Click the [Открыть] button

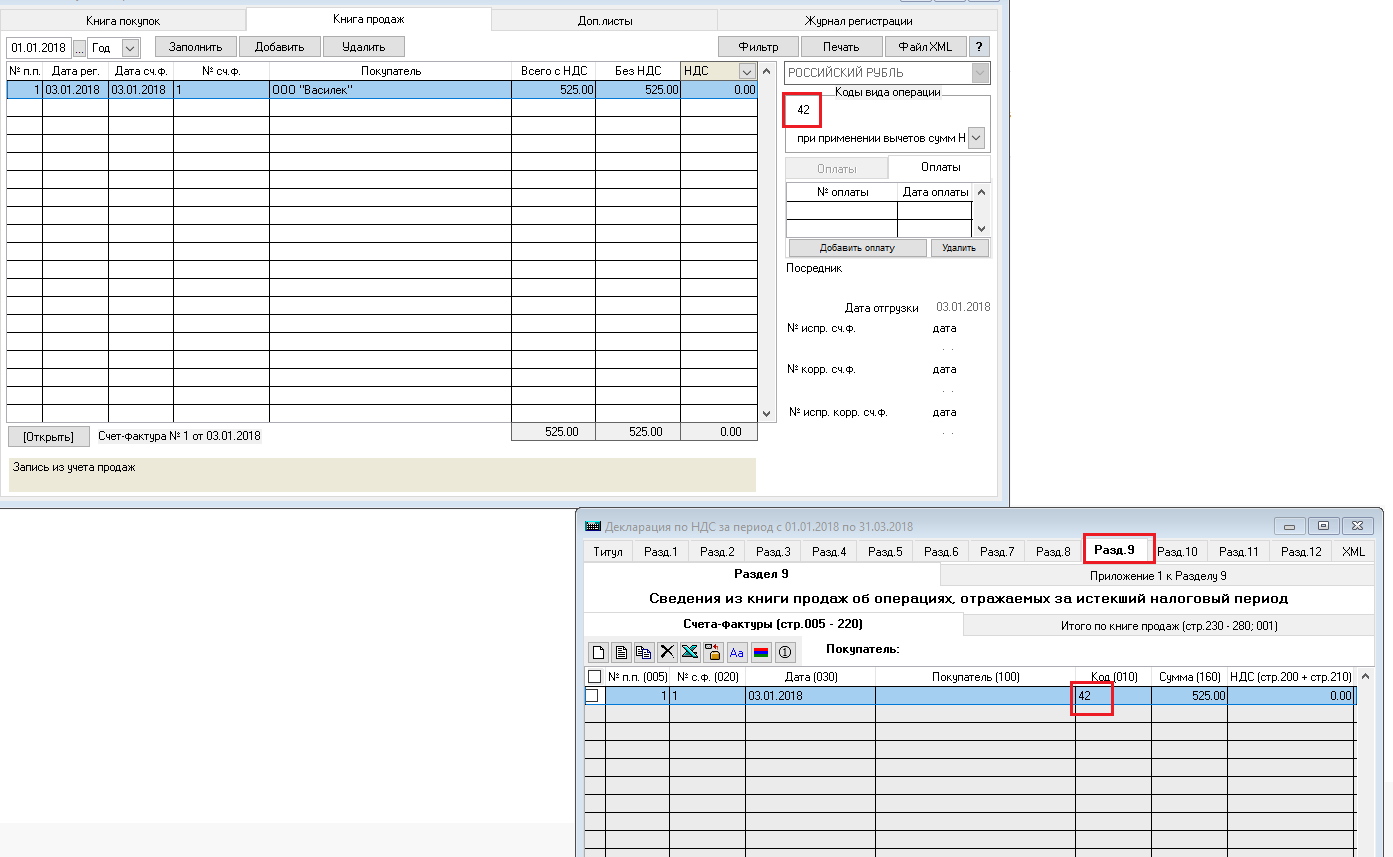[x=49, y=437]
